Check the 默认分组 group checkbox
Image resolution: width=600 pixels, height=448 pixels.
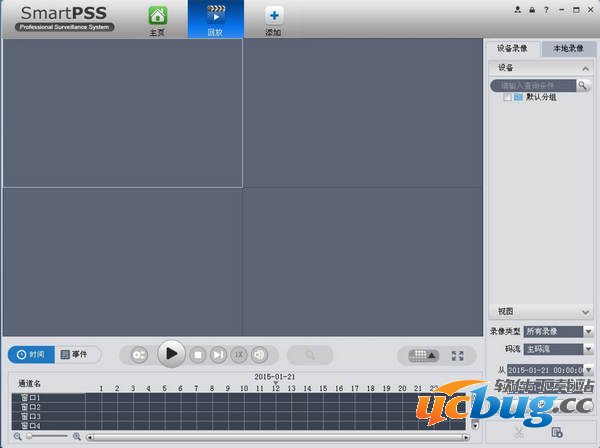[x=508, y=98]
